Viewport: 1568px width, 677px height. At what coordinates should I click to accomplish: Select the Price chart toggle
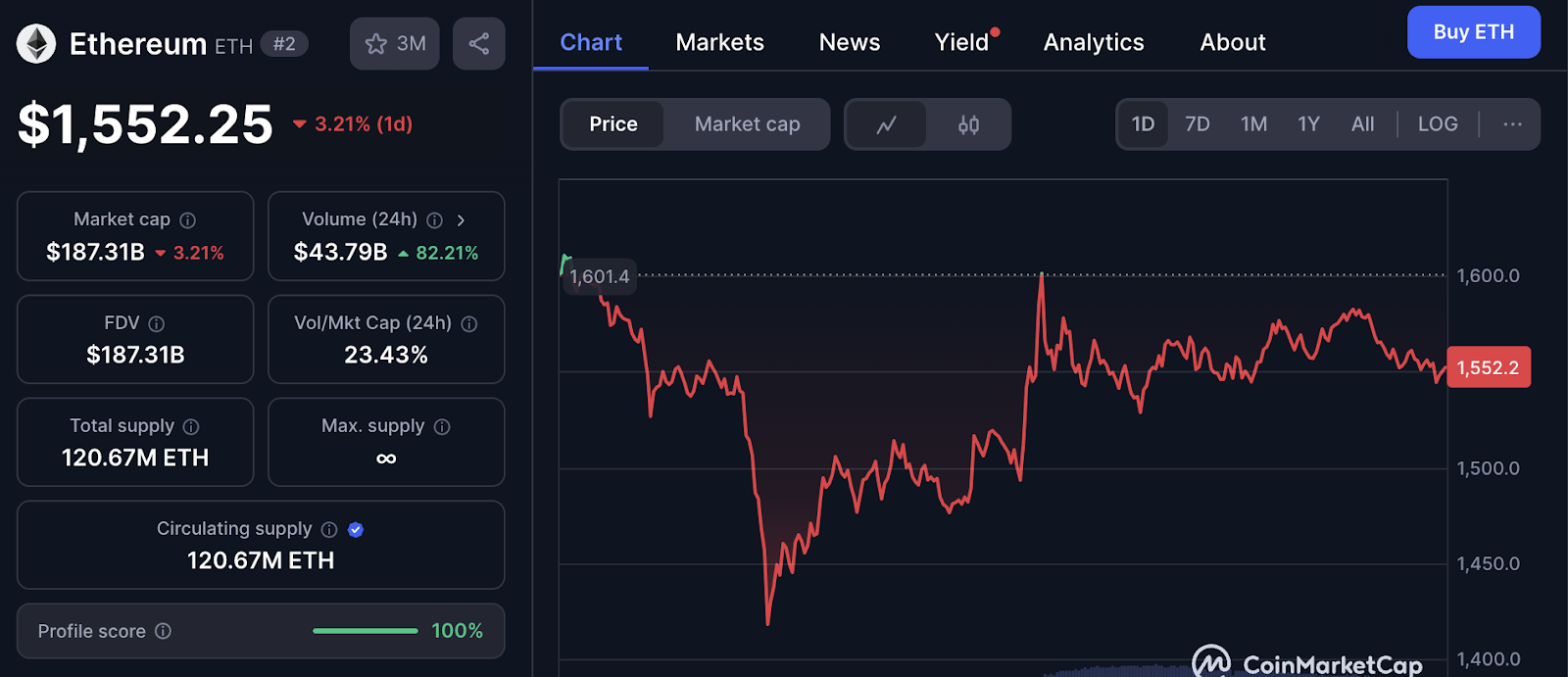[x=613, y=124]
